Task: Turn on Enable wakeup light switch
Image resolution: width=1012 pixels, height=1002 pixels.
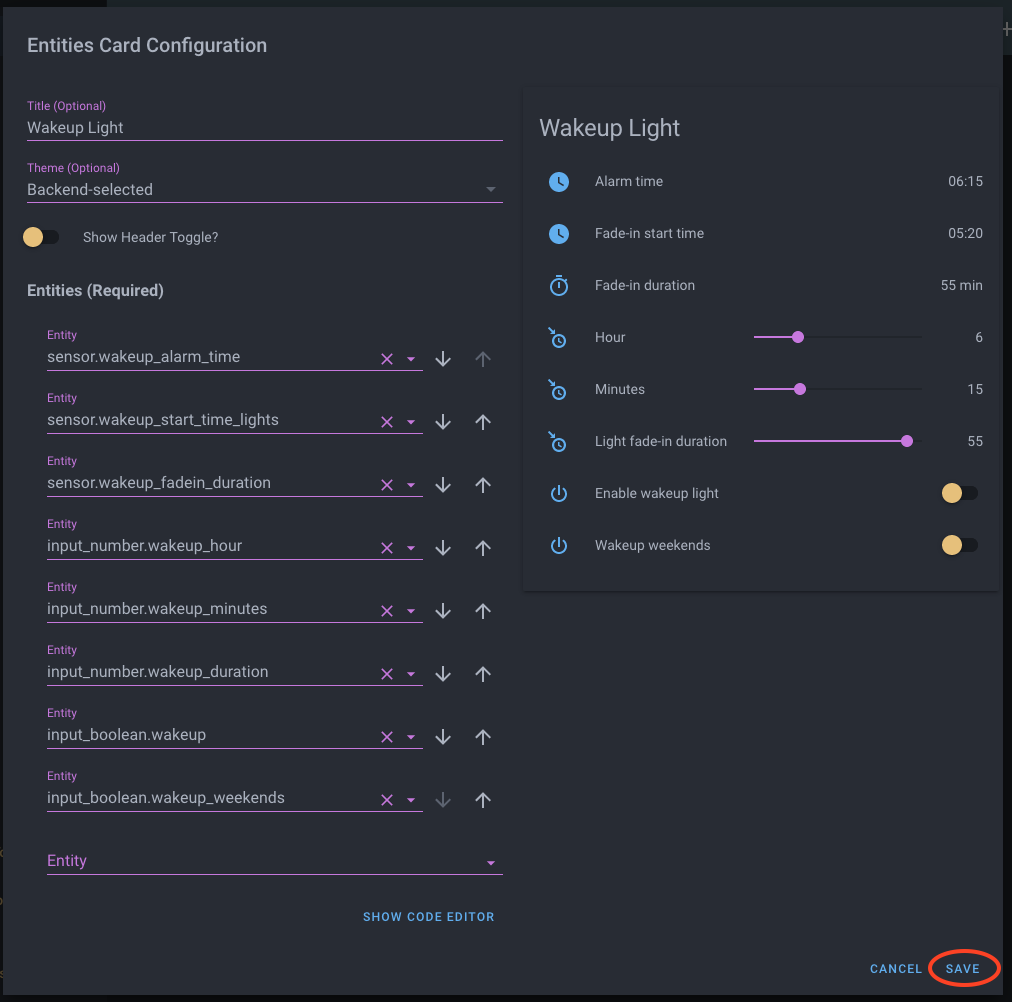Action: click(960, 493)
